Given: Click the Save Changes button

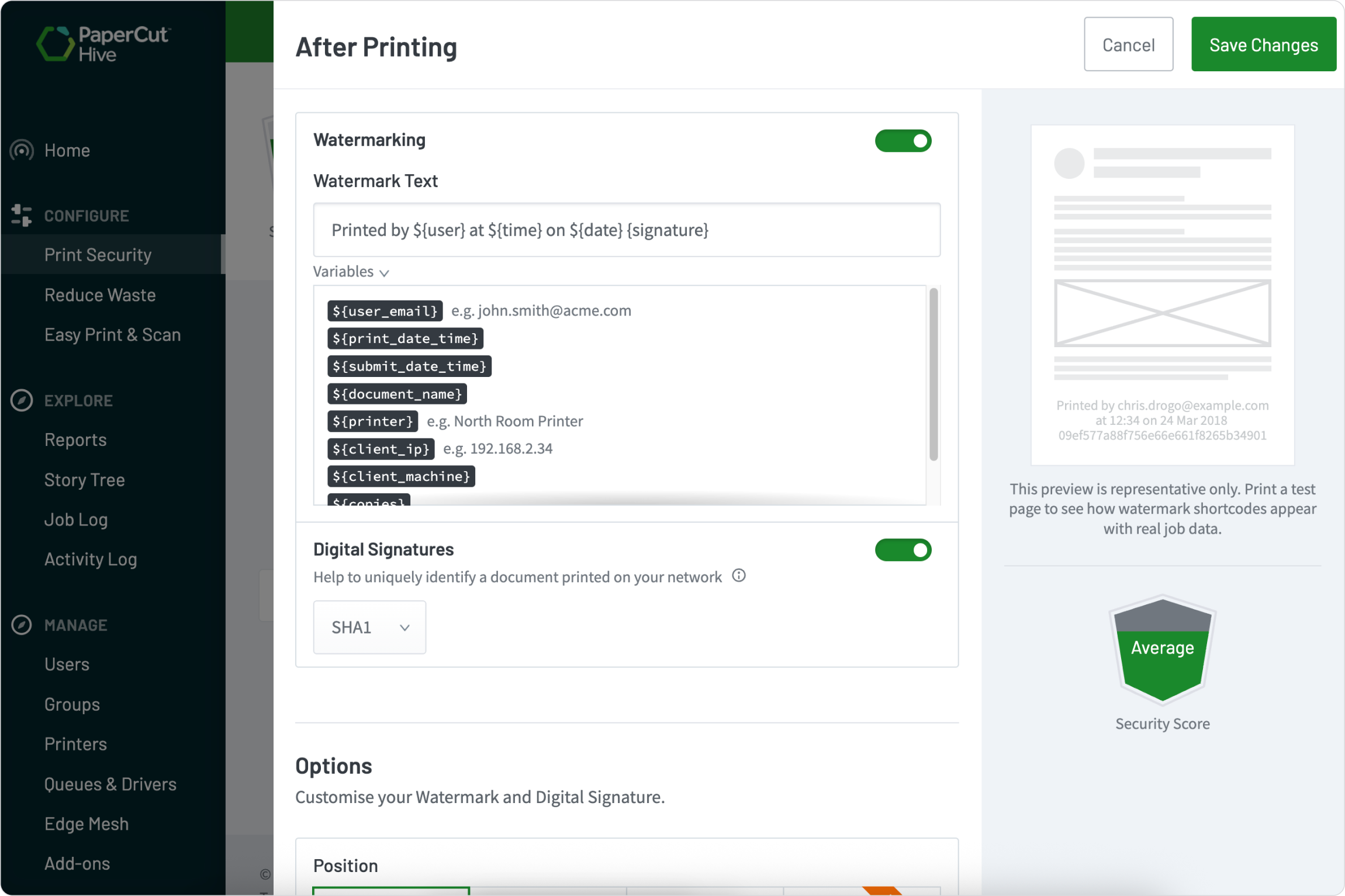Looking at the screenshot, I should point(1263,44).
